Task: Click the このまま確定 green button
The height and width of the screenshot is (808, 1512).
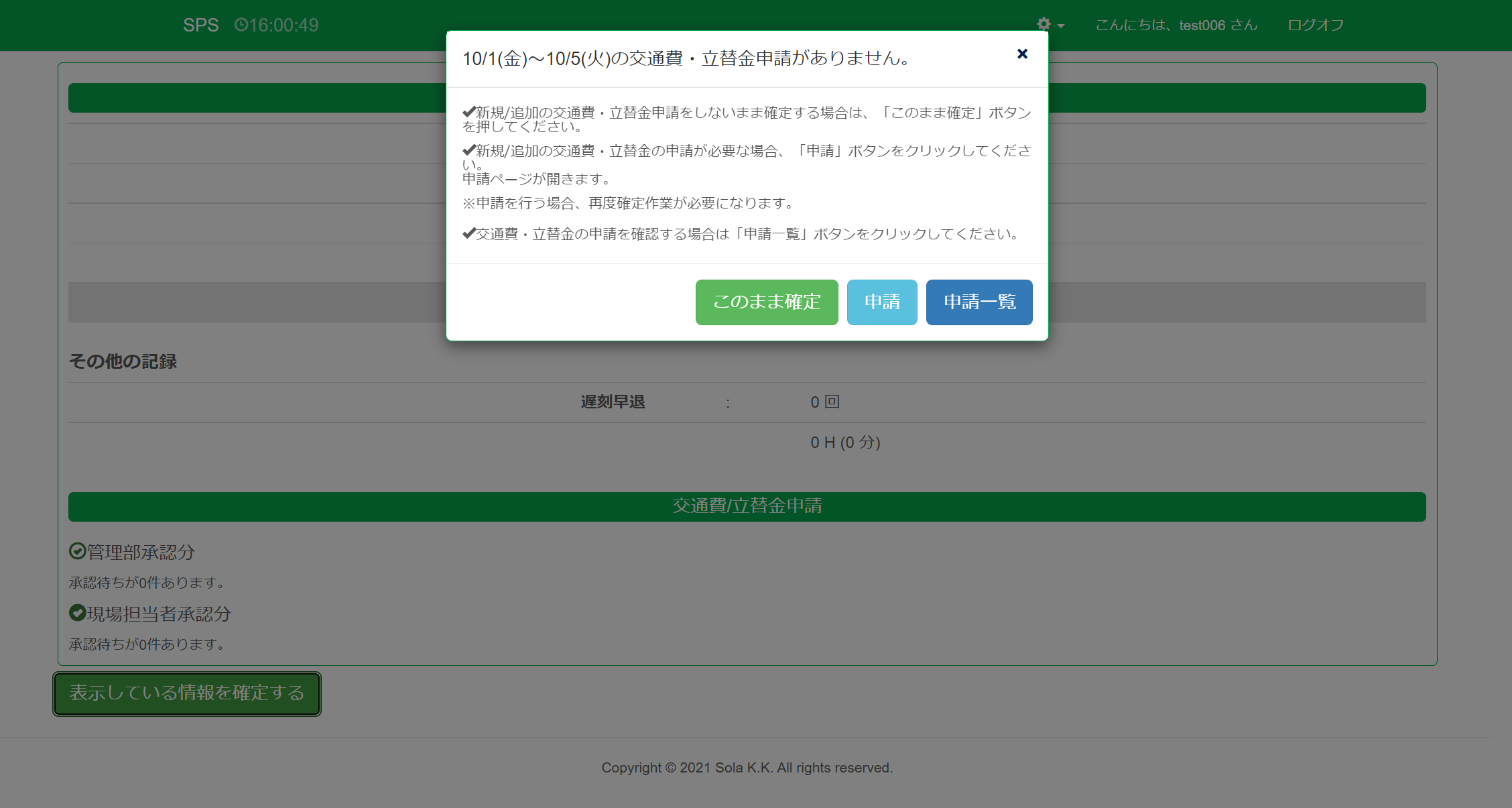Action: [766, 302]
